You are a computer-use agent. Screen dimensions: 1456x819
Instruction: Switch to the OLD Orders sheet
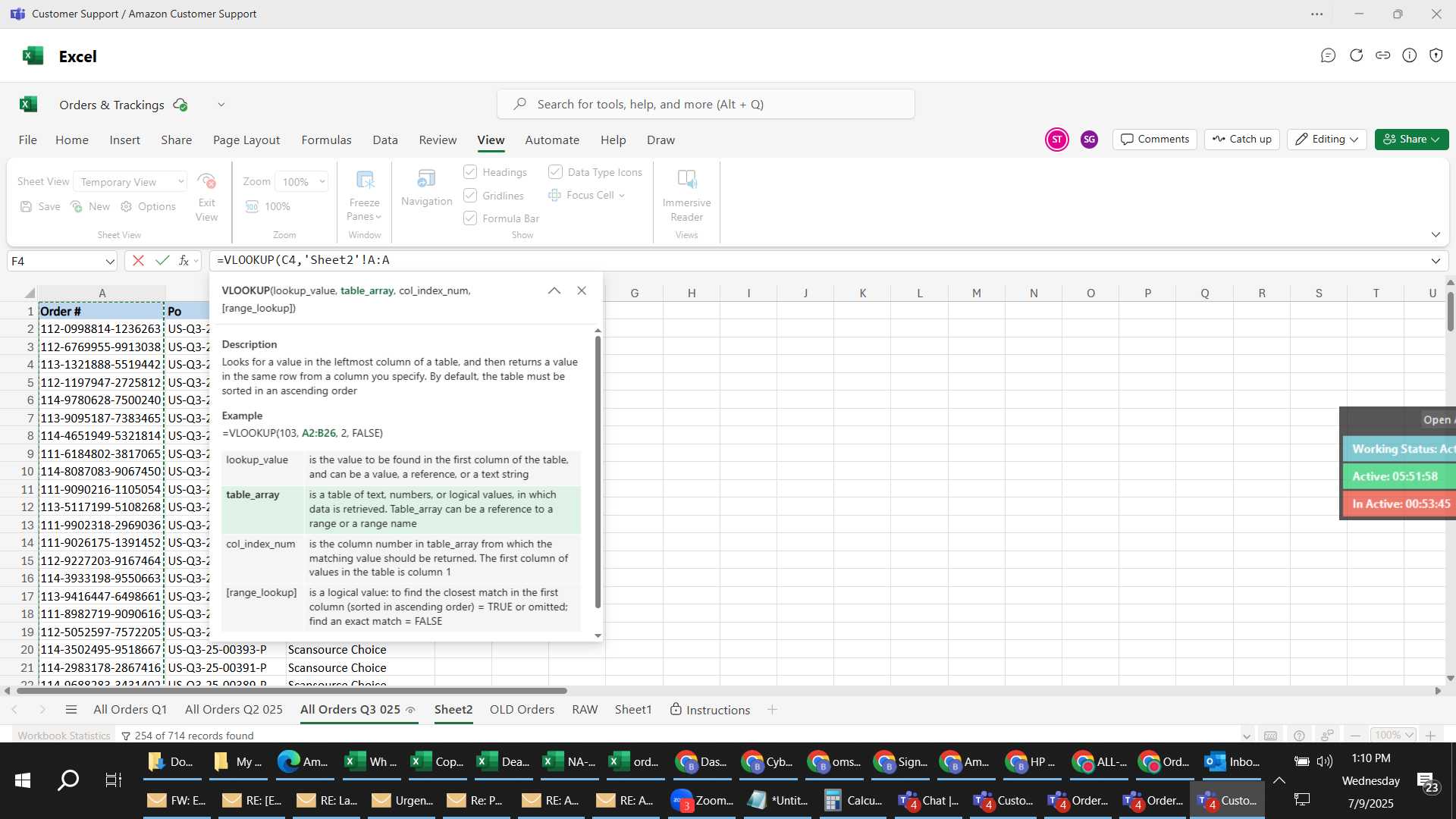[522, 710]
